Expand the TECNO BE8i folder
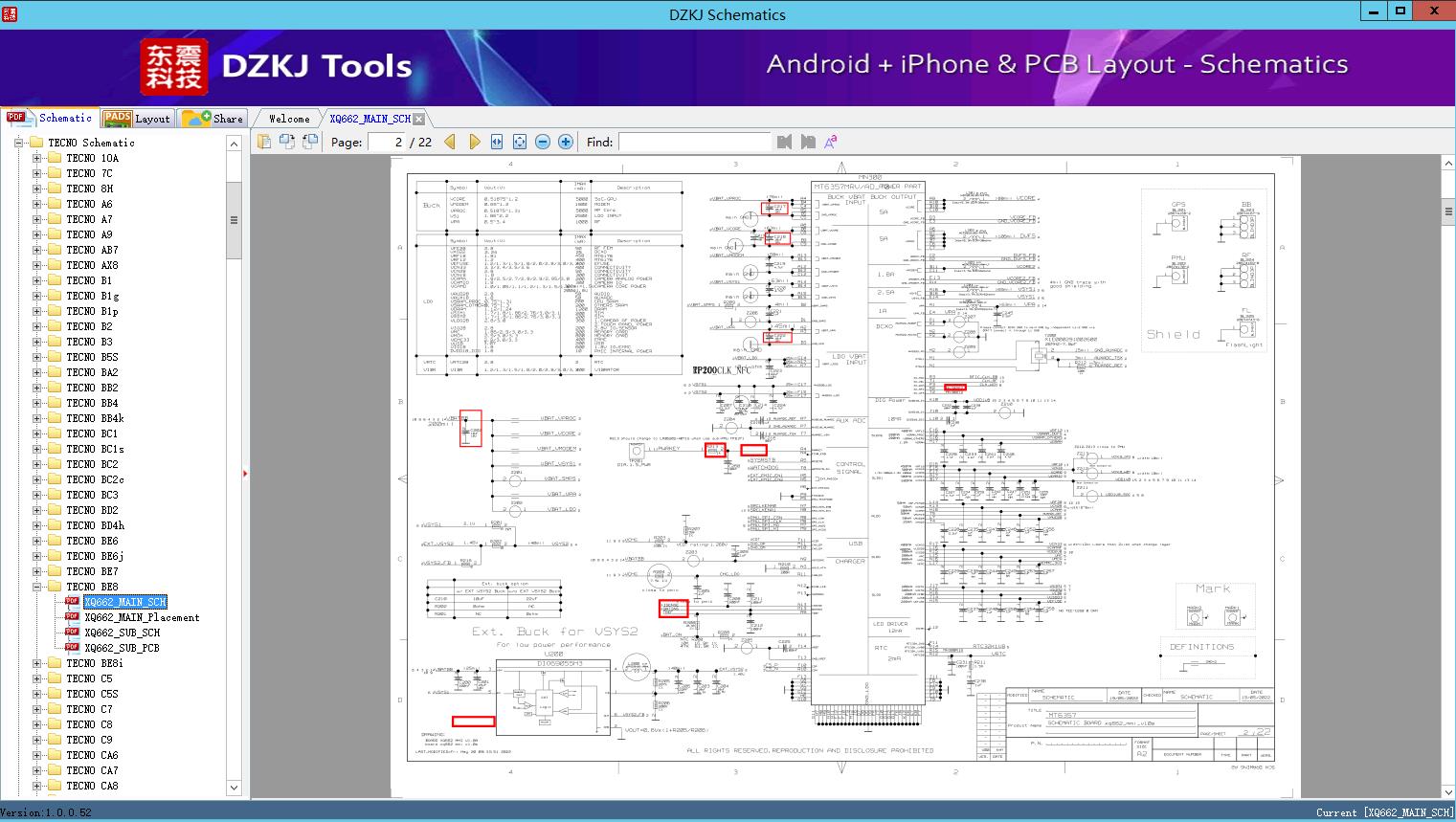 [x=36, y=663]
